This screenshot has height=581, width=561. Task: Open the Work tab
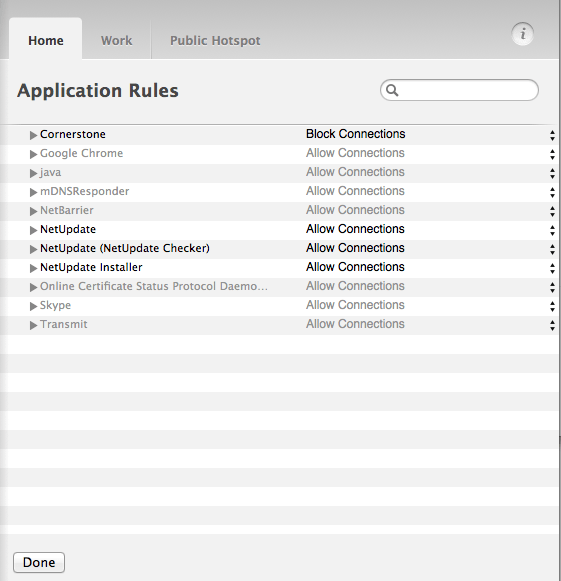click(116, 40)
